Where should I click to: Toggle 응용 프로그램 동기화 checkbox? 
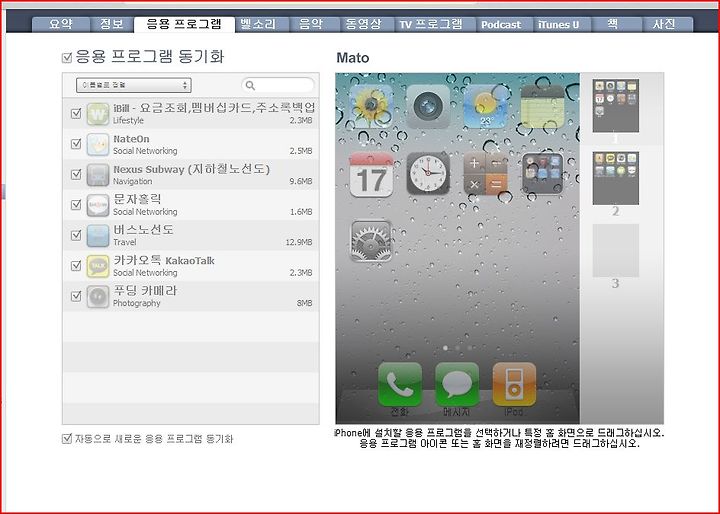(x=67, y=58)
